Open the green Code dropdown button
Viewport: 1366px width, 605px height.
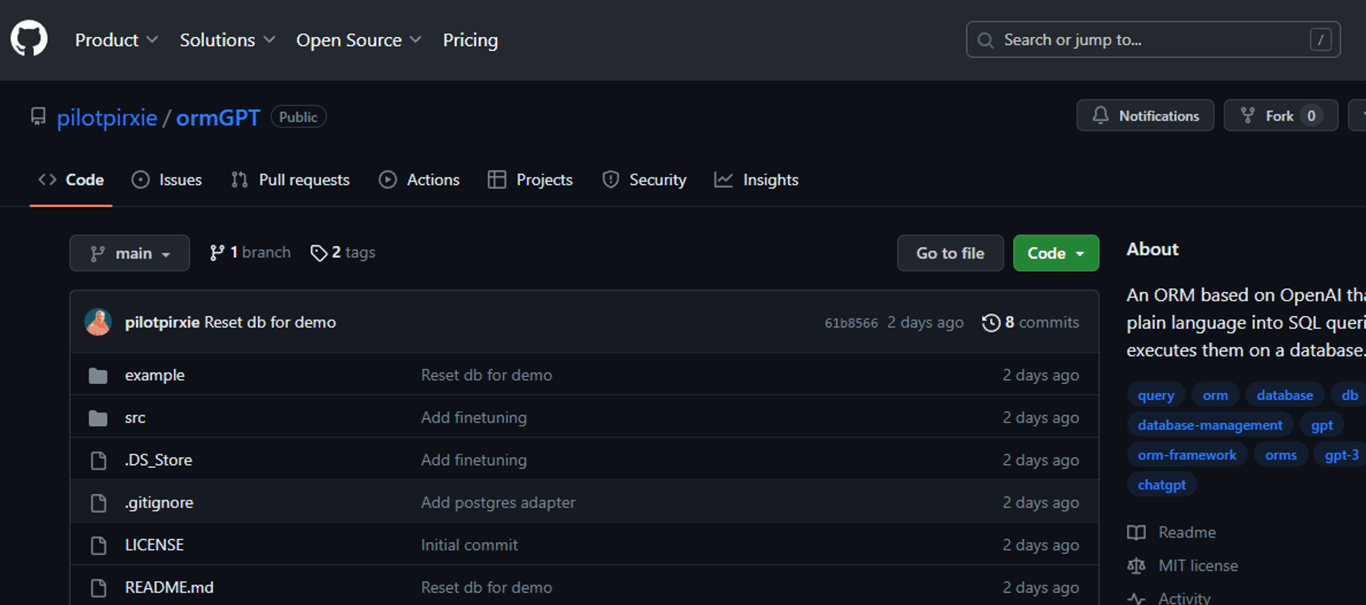point(1056,253)
